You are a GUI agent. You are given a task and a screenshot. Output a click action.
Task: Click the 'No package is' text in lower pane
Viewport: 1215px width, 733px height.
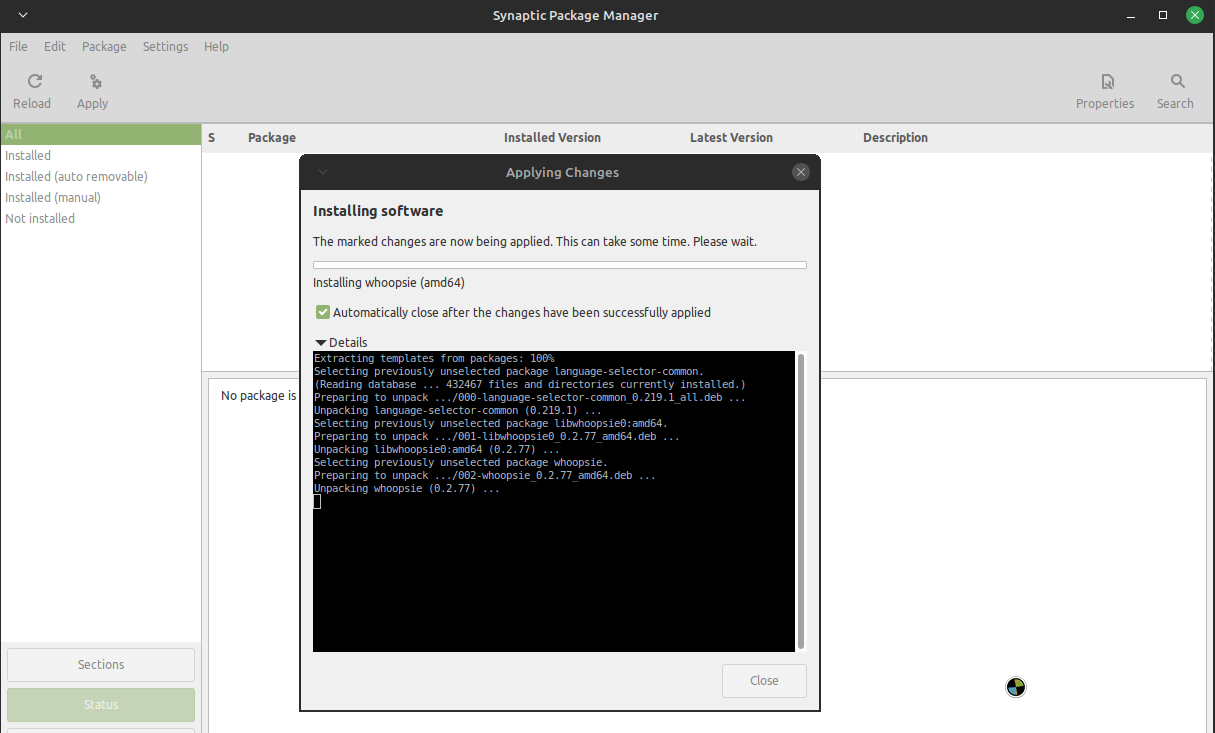pos(259,396)
